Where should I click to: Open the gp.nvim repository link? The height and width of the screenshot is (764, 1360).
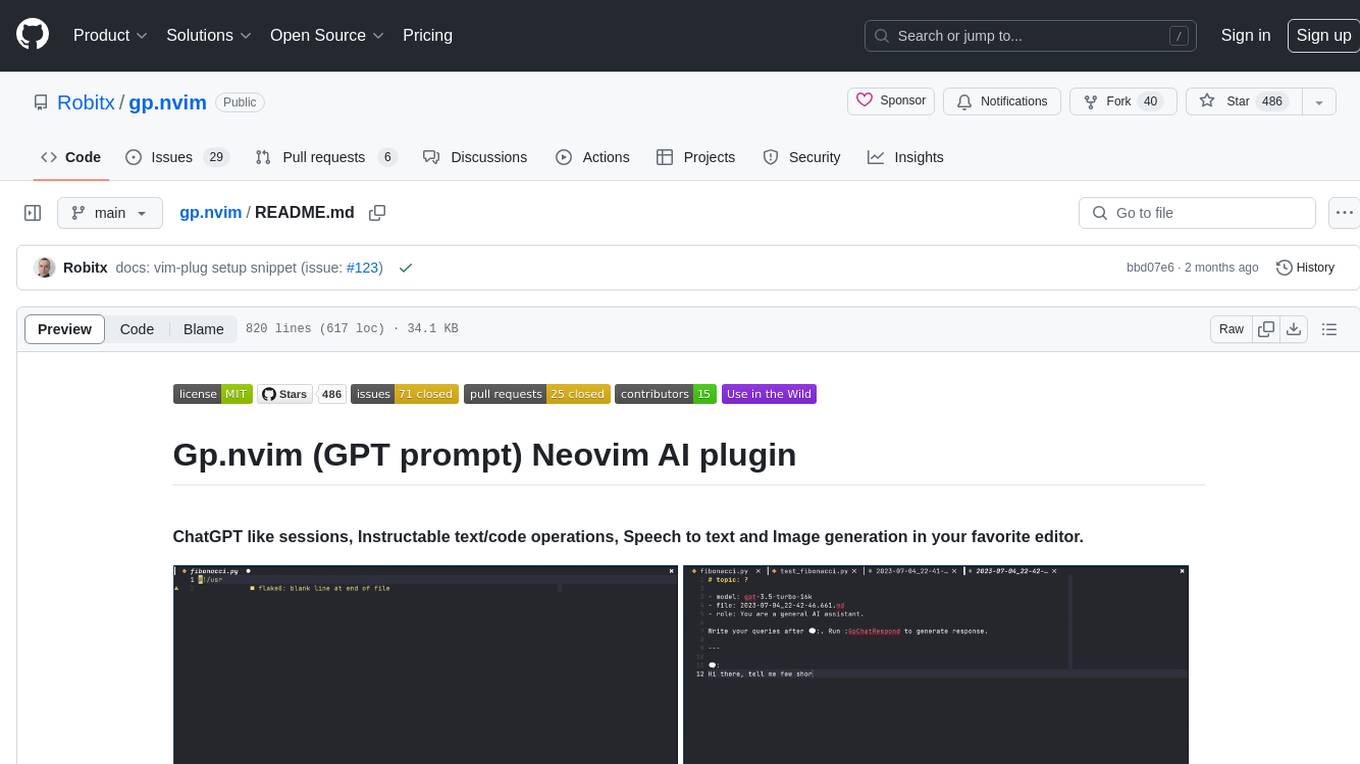tap(168, 102)
